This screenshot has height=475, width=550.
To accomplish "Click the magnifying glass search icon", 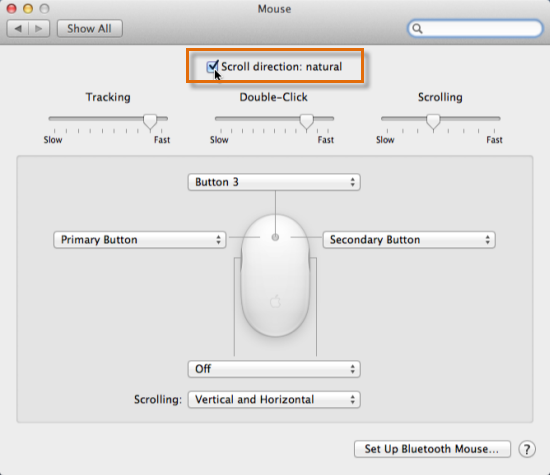I will click(x=417, y=28).
